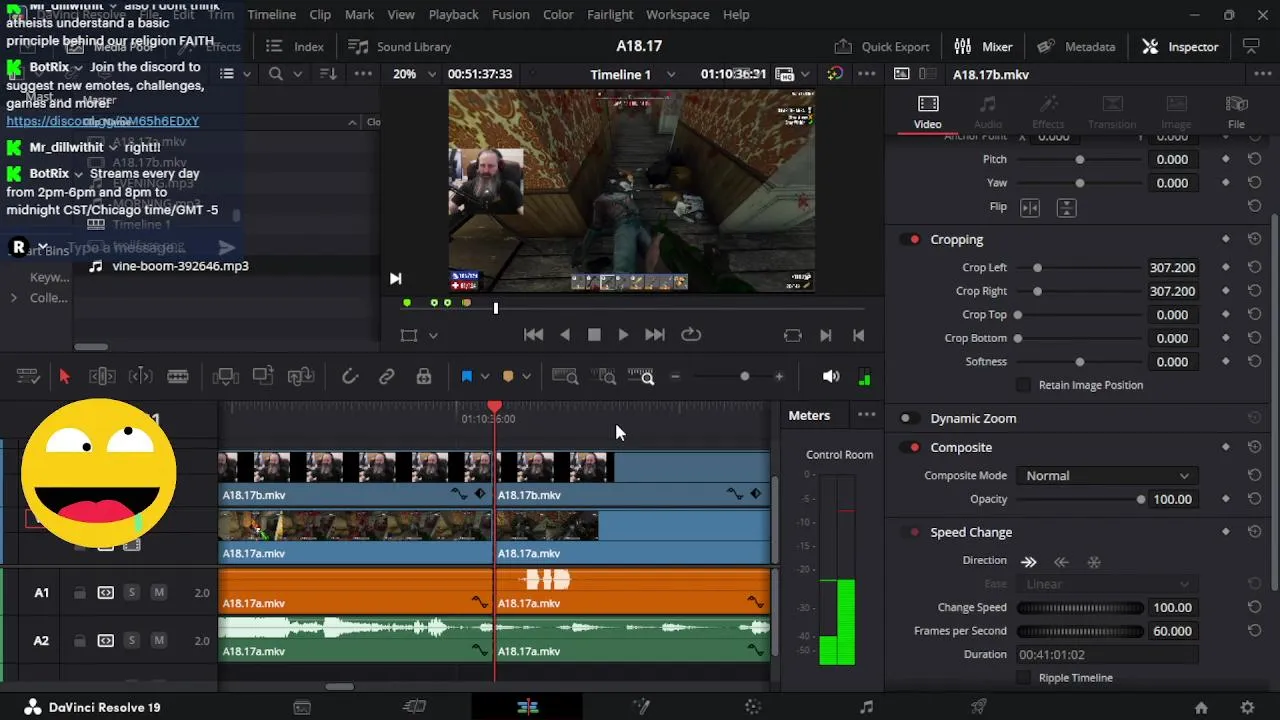Search the media pool

tap(276, 74)
